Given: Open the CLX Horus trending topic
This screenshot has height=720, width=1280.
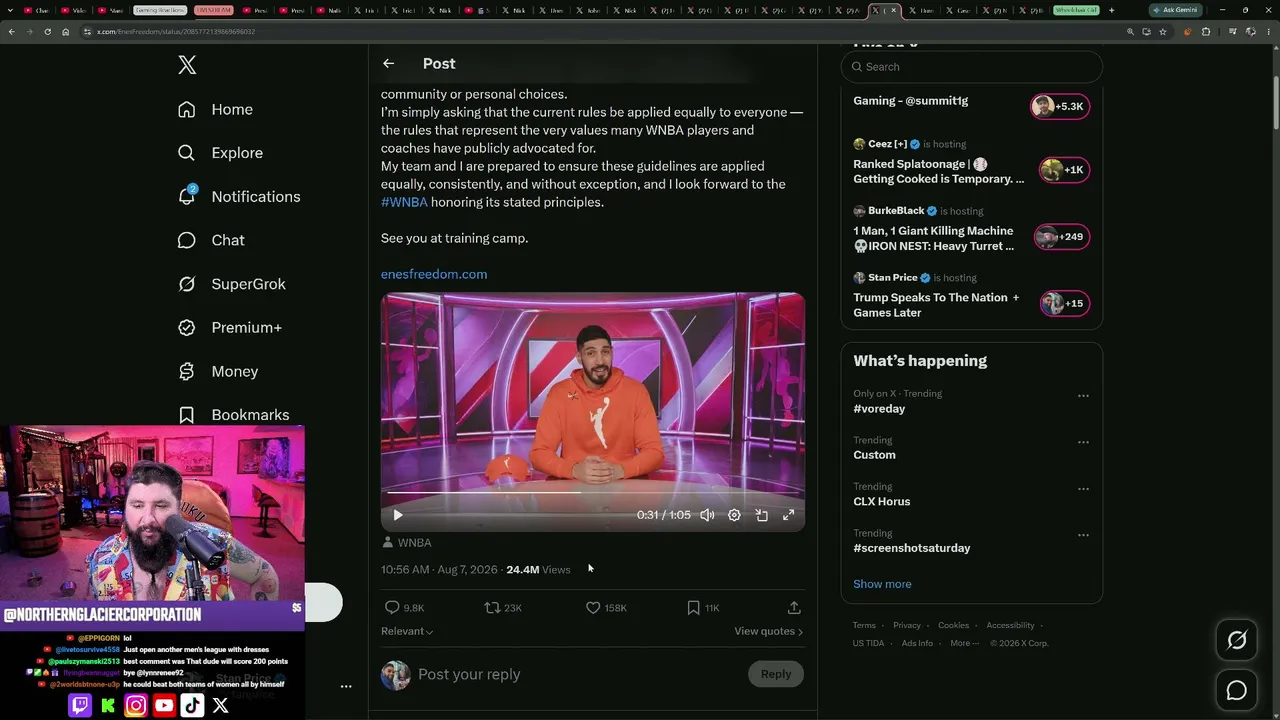Looking at the screenshot, I should [881, 502].
